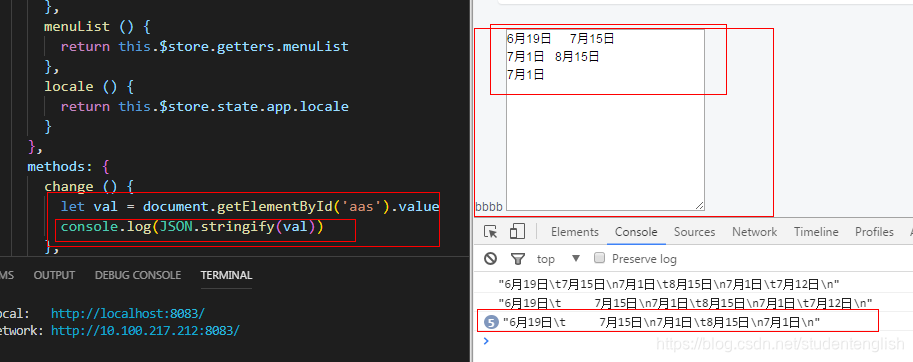Switch to the Console tab
This screenshot has width=913, height=362.
636,232
